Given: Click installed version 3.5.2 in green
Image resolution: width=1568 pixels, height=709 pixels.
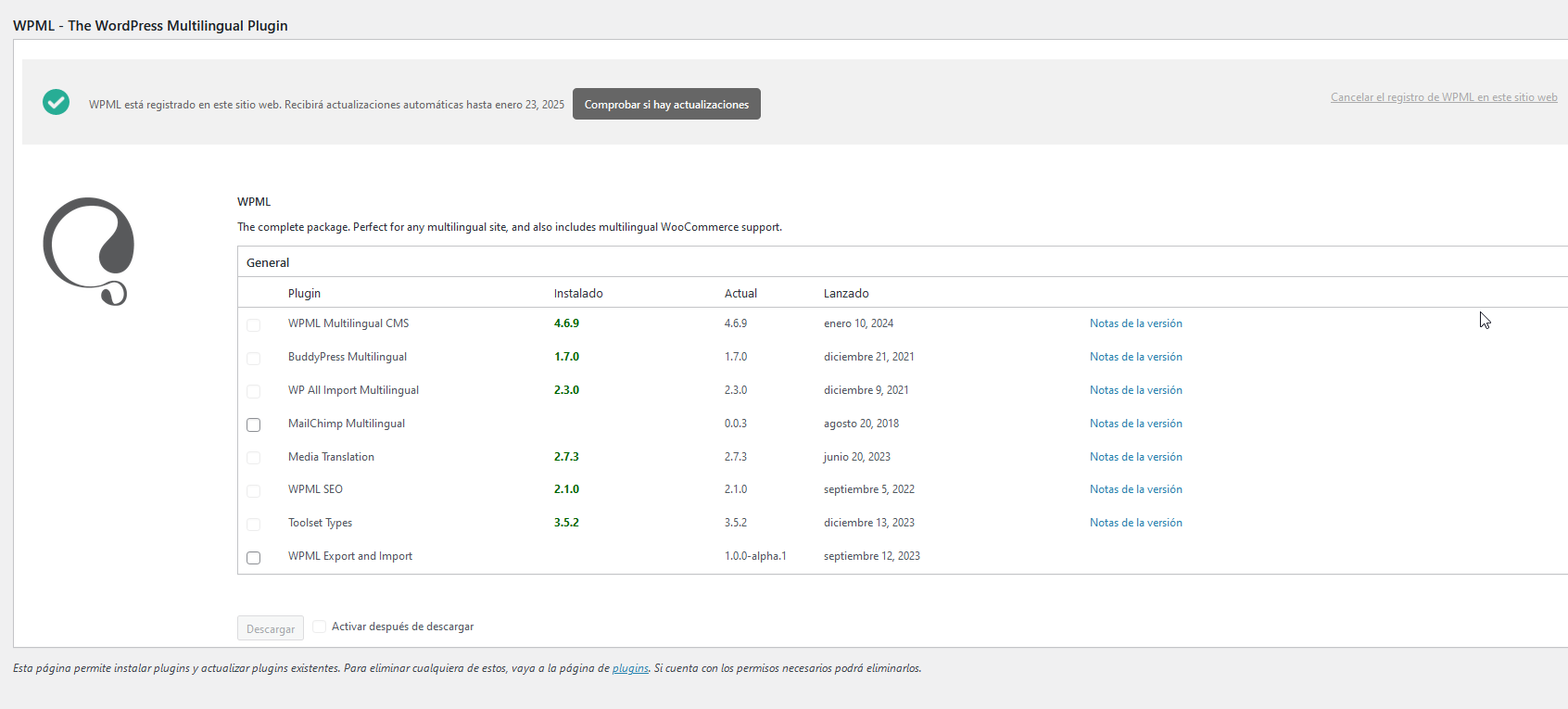Looking at the screenshot, I should [566, 523].
